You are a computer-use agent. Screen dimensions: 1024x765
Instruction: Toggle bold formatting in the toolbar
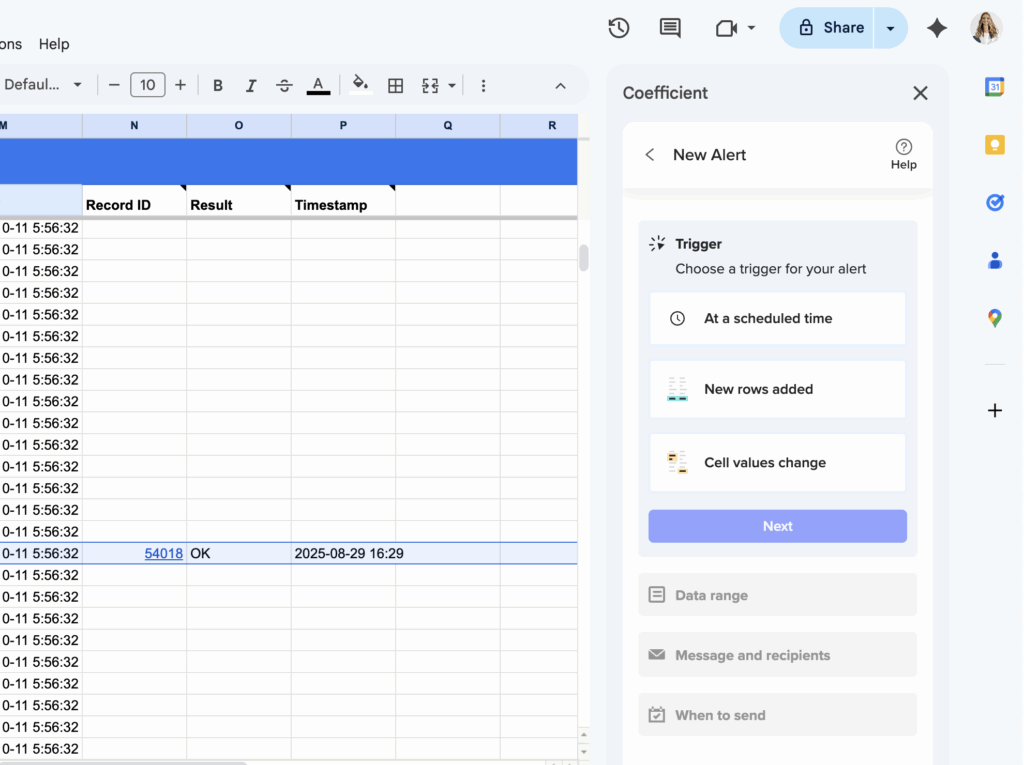click(218, 85)
